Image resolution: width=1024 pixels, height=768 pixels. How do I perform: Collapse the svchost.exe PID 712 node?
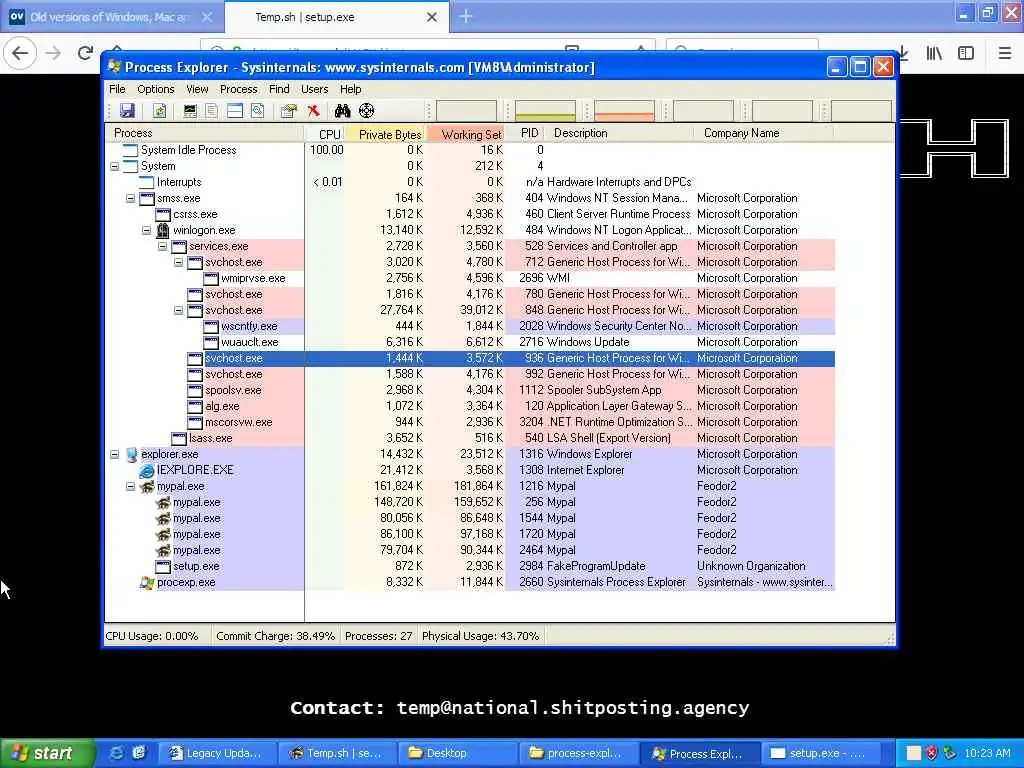(178, 263)
